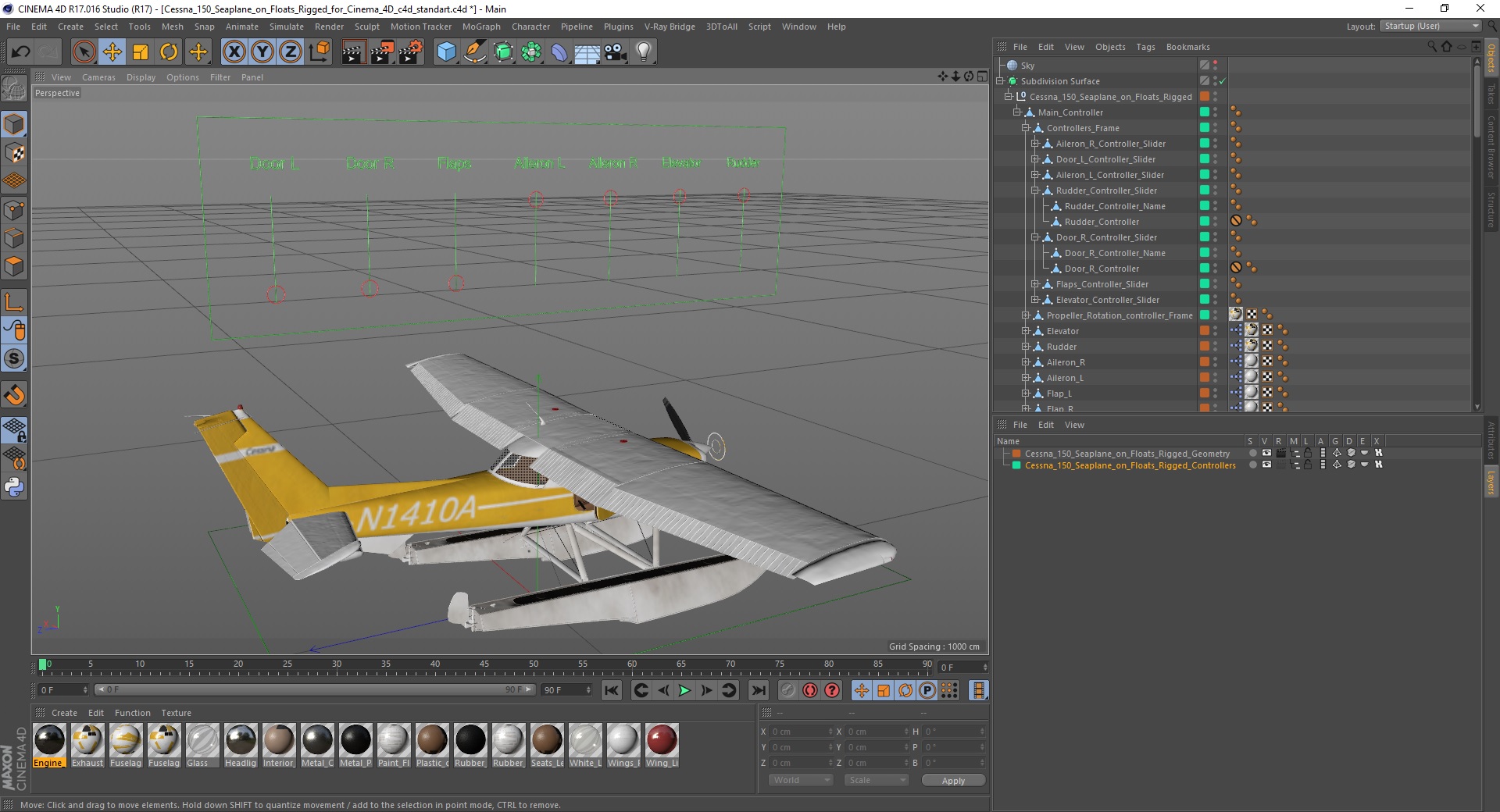Click Render View clapperboard icon

(353, 52)
